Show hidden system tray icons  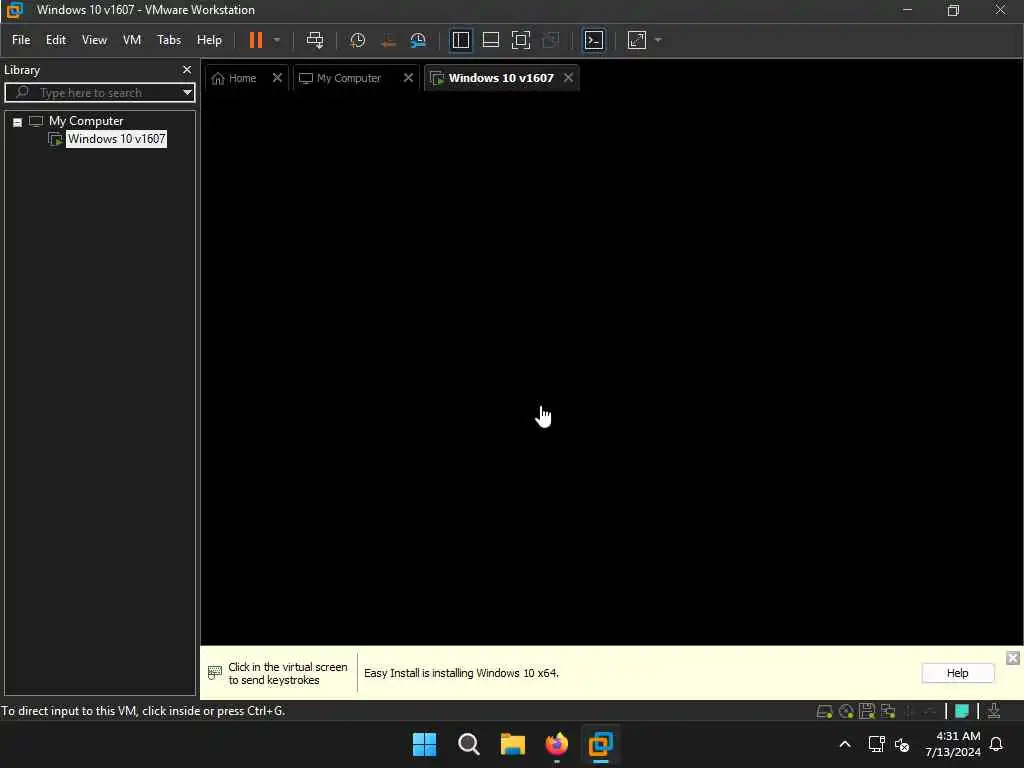click(x=844, y=744)
